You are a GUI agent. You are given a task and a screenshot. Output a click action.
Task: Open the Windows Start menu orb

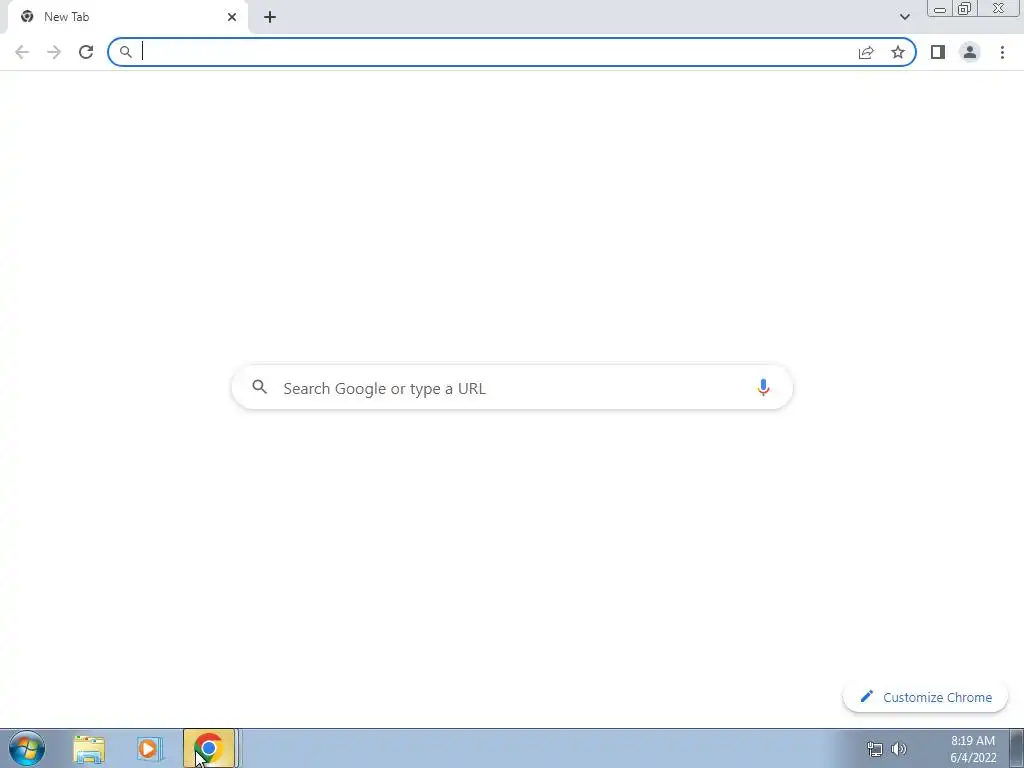point(27,748)
